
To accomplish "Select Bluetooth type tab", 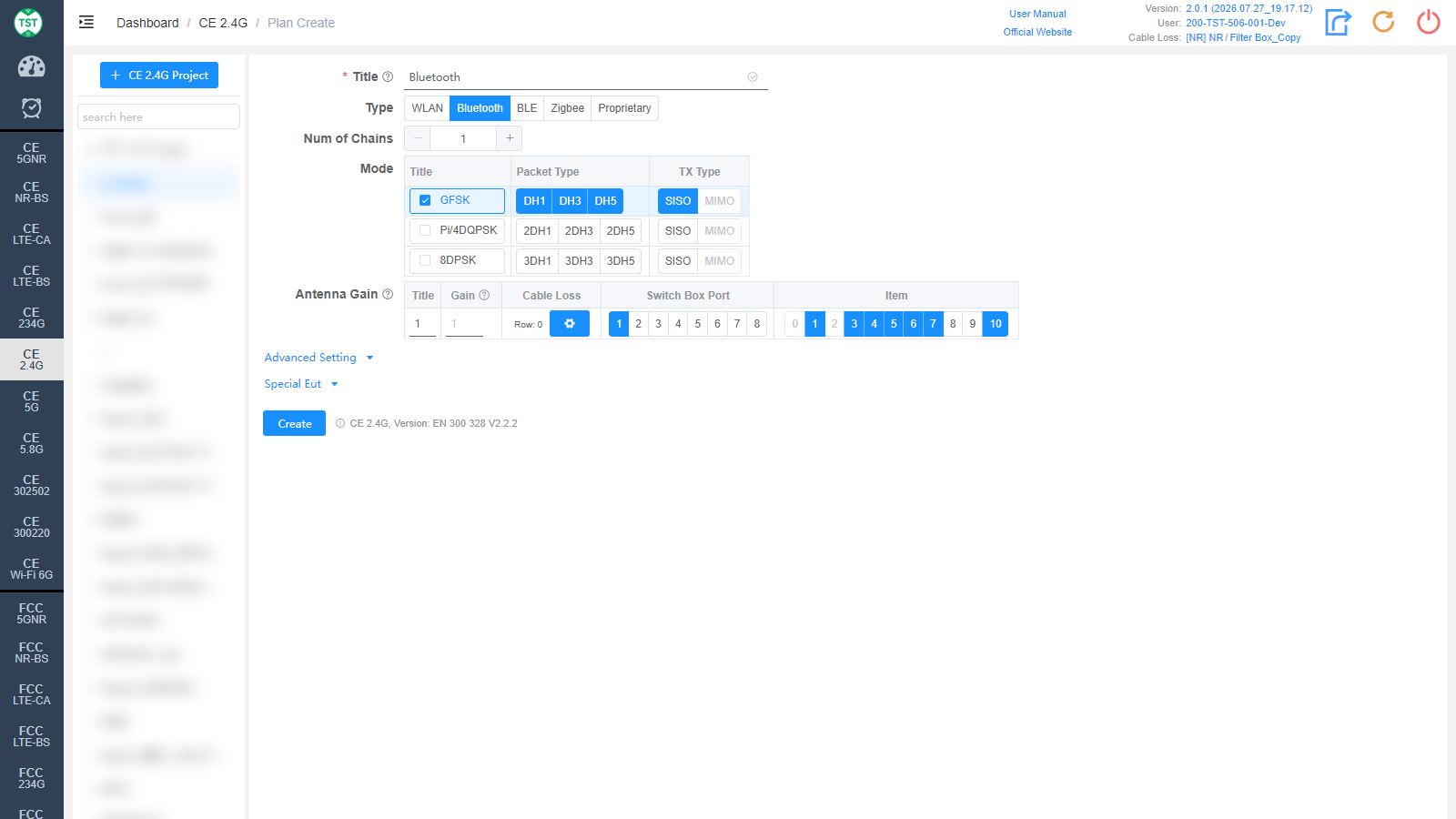I will click(480, 108).
